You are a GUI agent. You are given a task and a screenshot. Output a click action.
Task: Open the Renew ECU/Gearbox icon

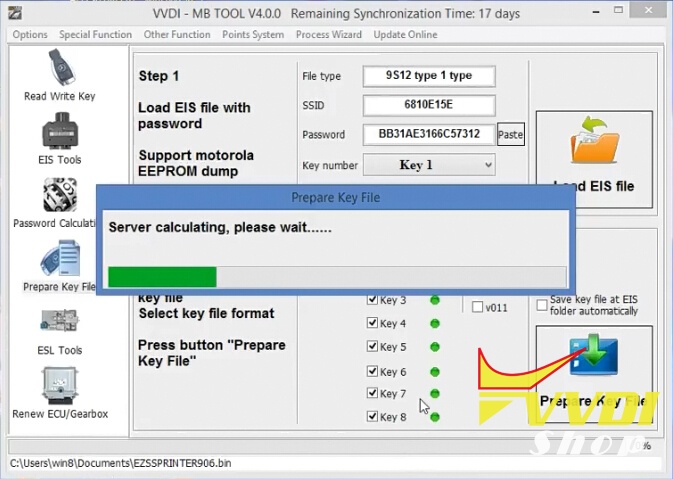60,385
